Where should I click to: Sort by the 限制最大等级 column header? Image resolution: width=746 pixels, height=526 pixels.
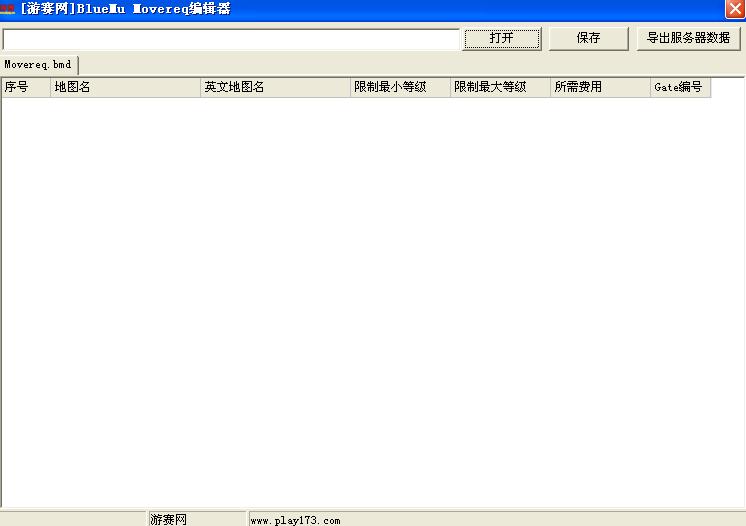pos(500,87)
